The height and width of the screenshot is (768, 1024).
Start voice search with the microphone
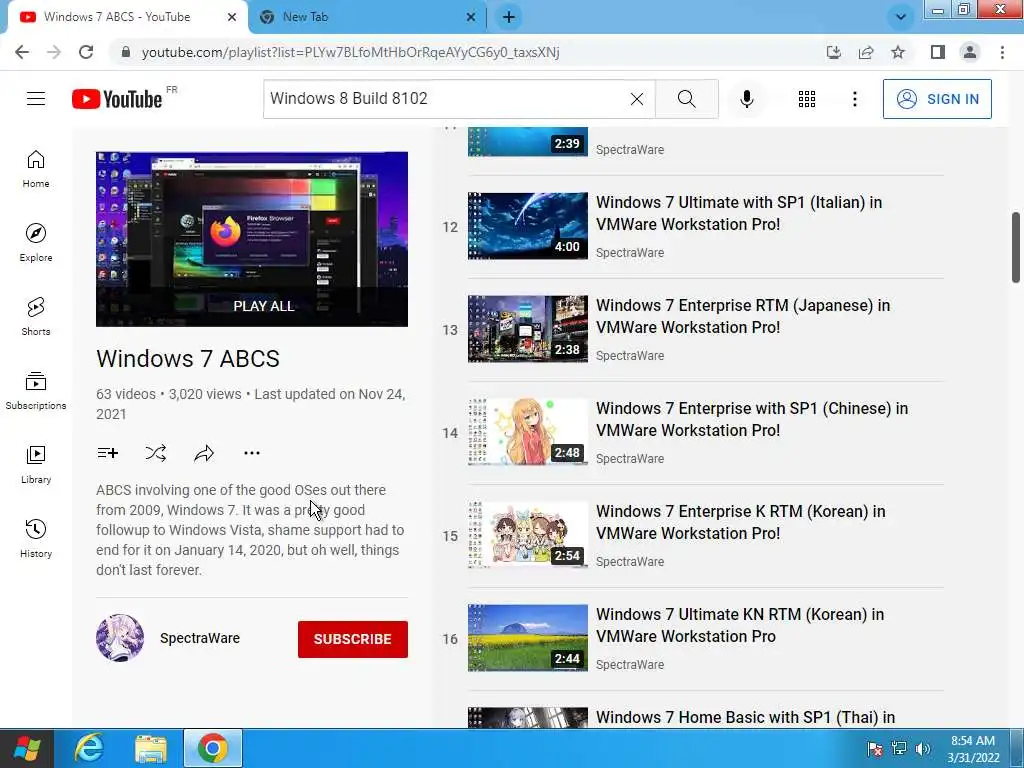click(746, 99)
